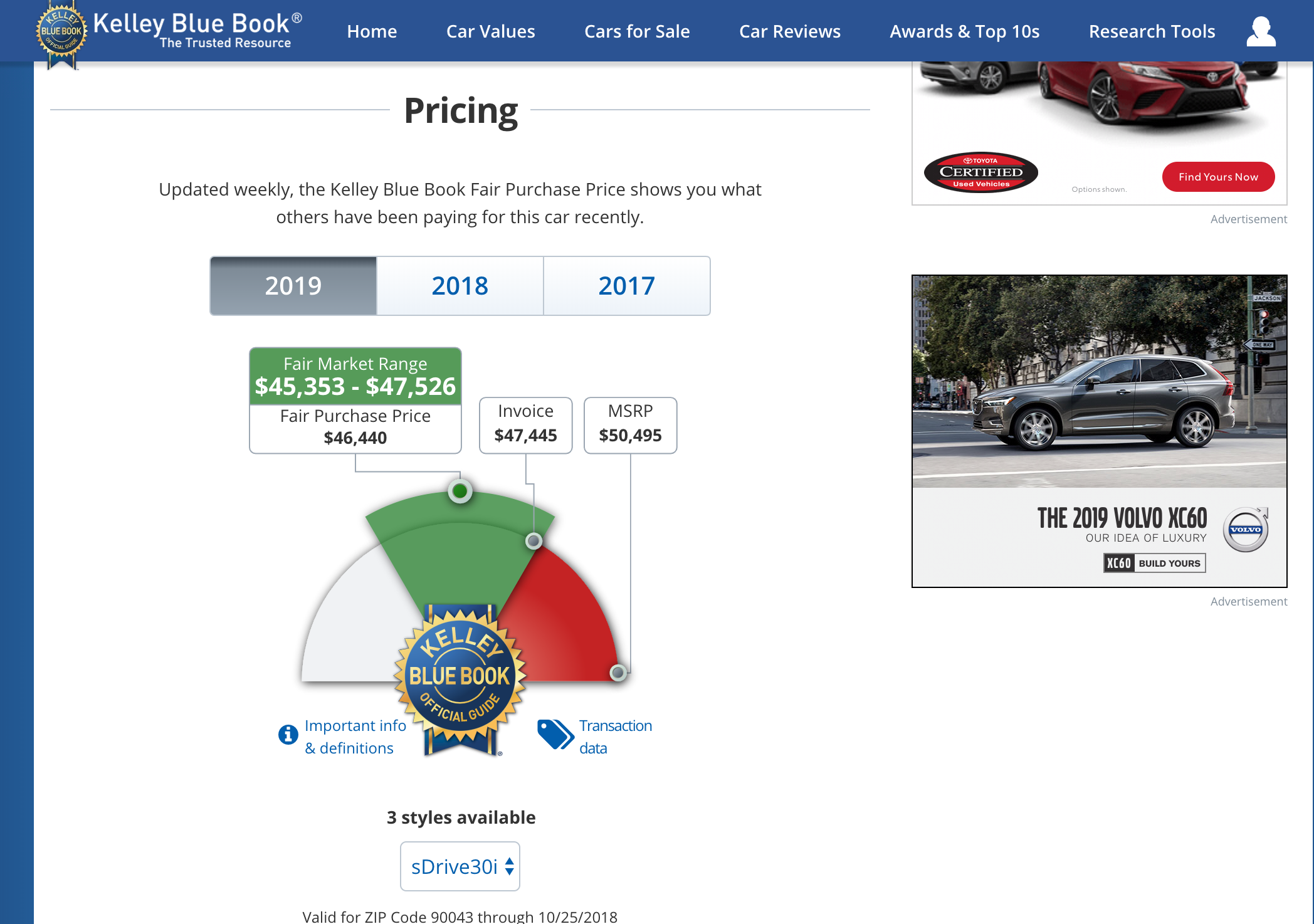Viewport: 1314px width, 924px height.
Task: Click the blue info circle icon
Action: pos(288,734)
